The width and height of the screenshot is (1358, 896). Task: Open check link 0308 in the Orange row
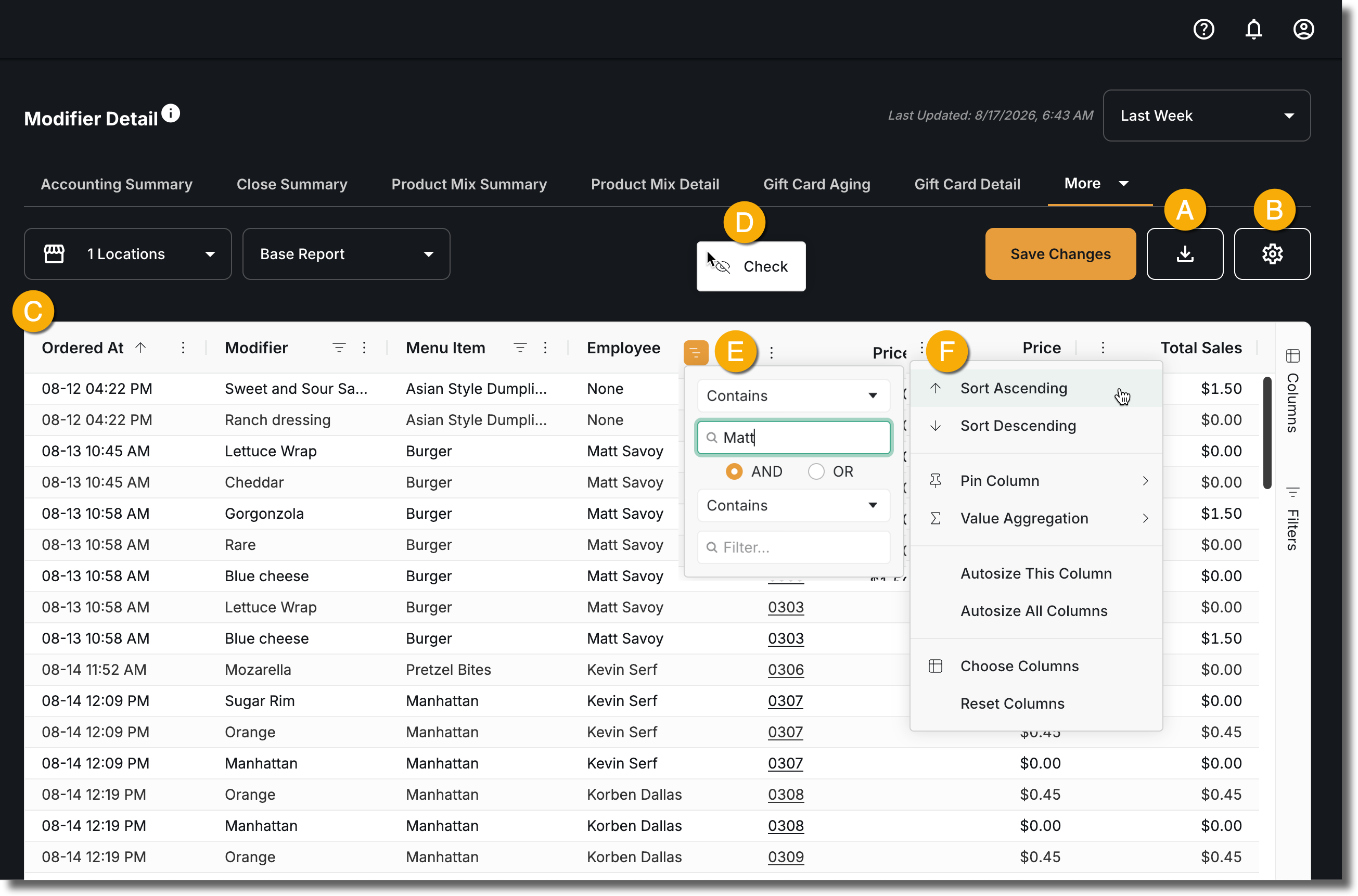tap(786, 795)
